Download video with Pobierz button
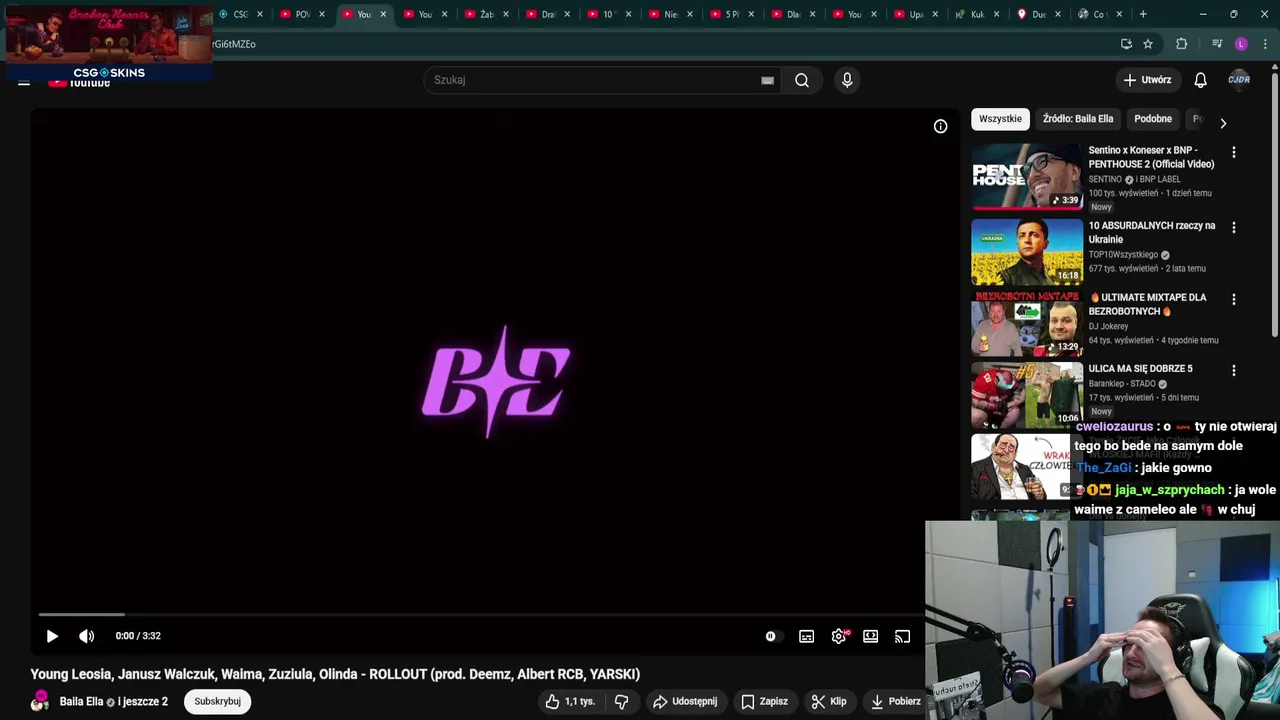Image resolution: width=1280 pixels, height=720 pixels. [x=896, y=702]
